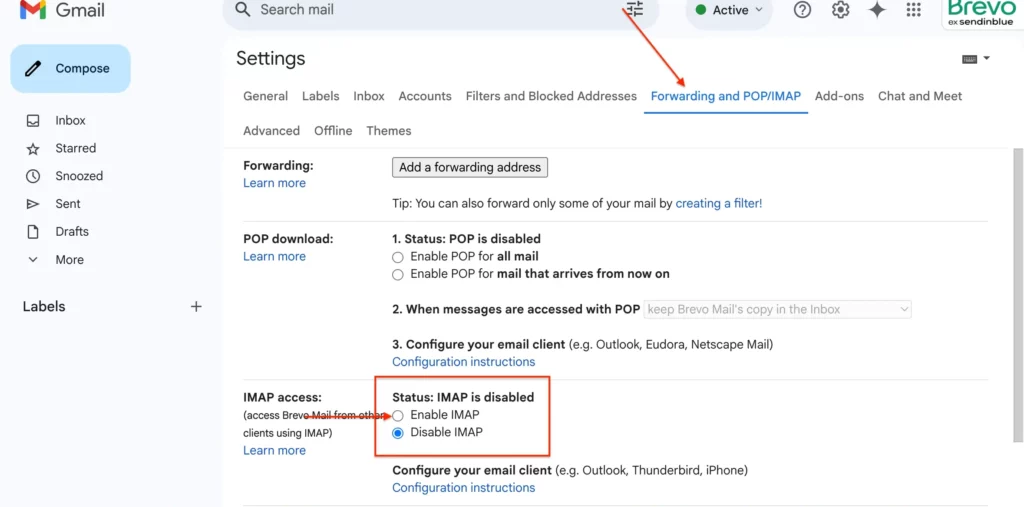Screen dimensions: 1024x507
Task: Open the Settings gear icon
Action: [840, 10]
